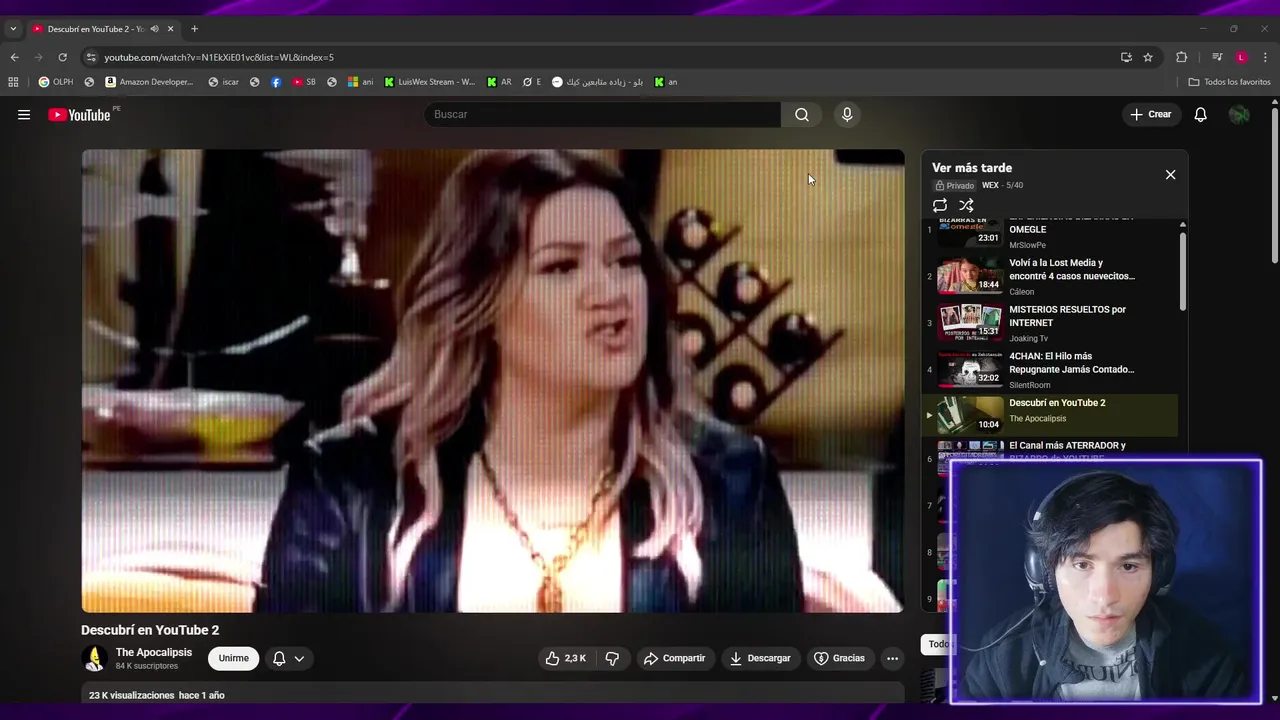The height and width of the screenshot is (720, 1280).
Task: Go to the YouTube home logo
Action: [79, 115]
